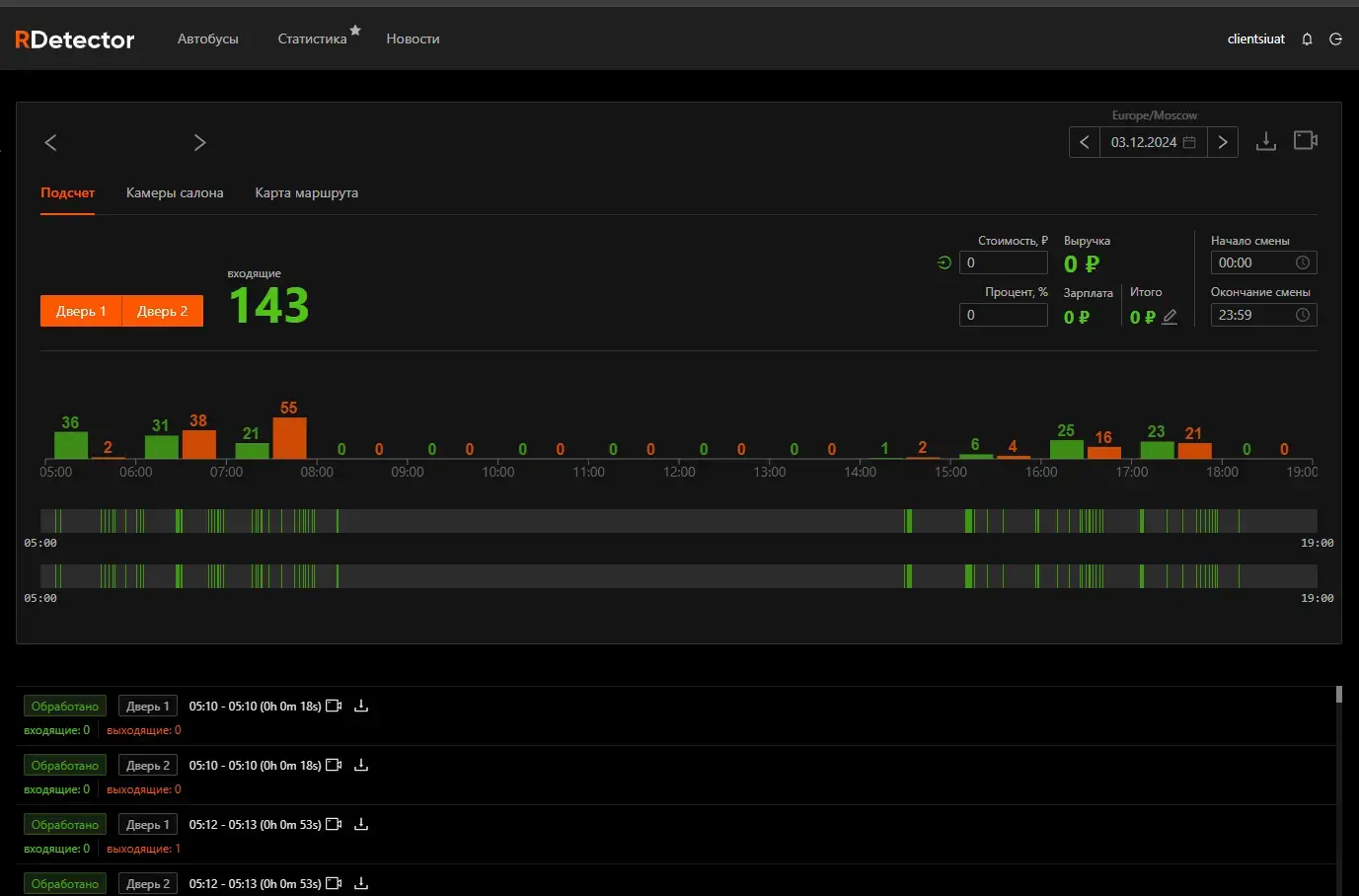Go to previous date with left chevron
1359x896 pixels.
pos(1085,142)
